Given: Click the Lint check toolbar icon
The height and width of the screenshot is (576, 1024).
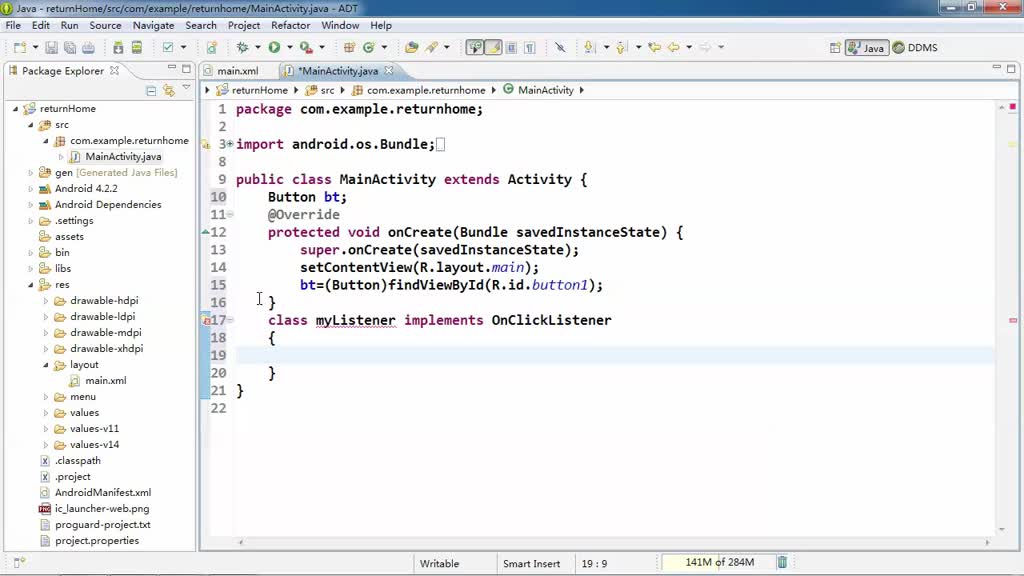Looking at the screenshot, I should (x=168, y=48).
